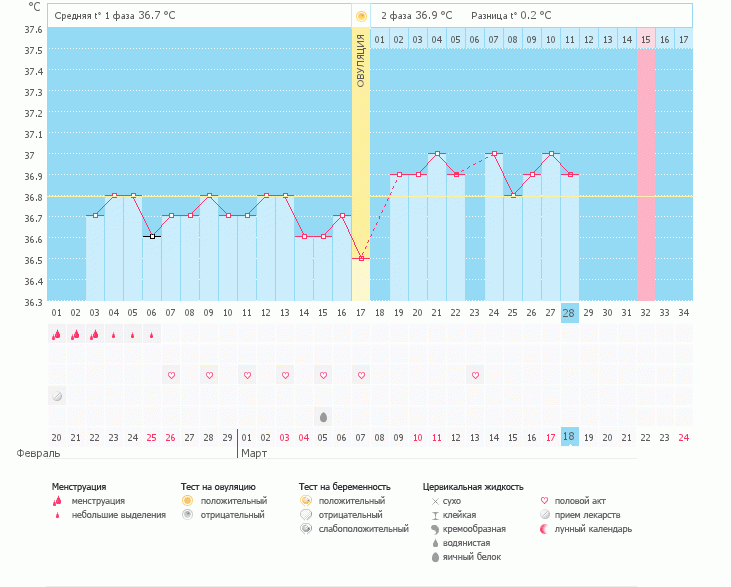The height and width of the screenshot is (587, 731).
Task: Click the слабоположительный pregnancy test legend icon
Action: pos(306,529)
